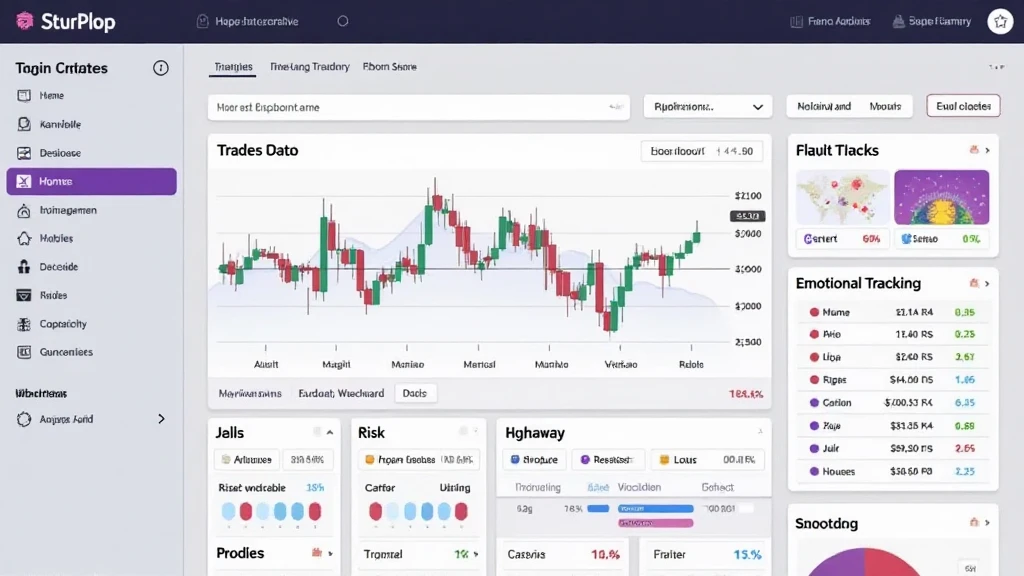
Task: Click the Copraichy sidebar icon
Action: [24, 324]
